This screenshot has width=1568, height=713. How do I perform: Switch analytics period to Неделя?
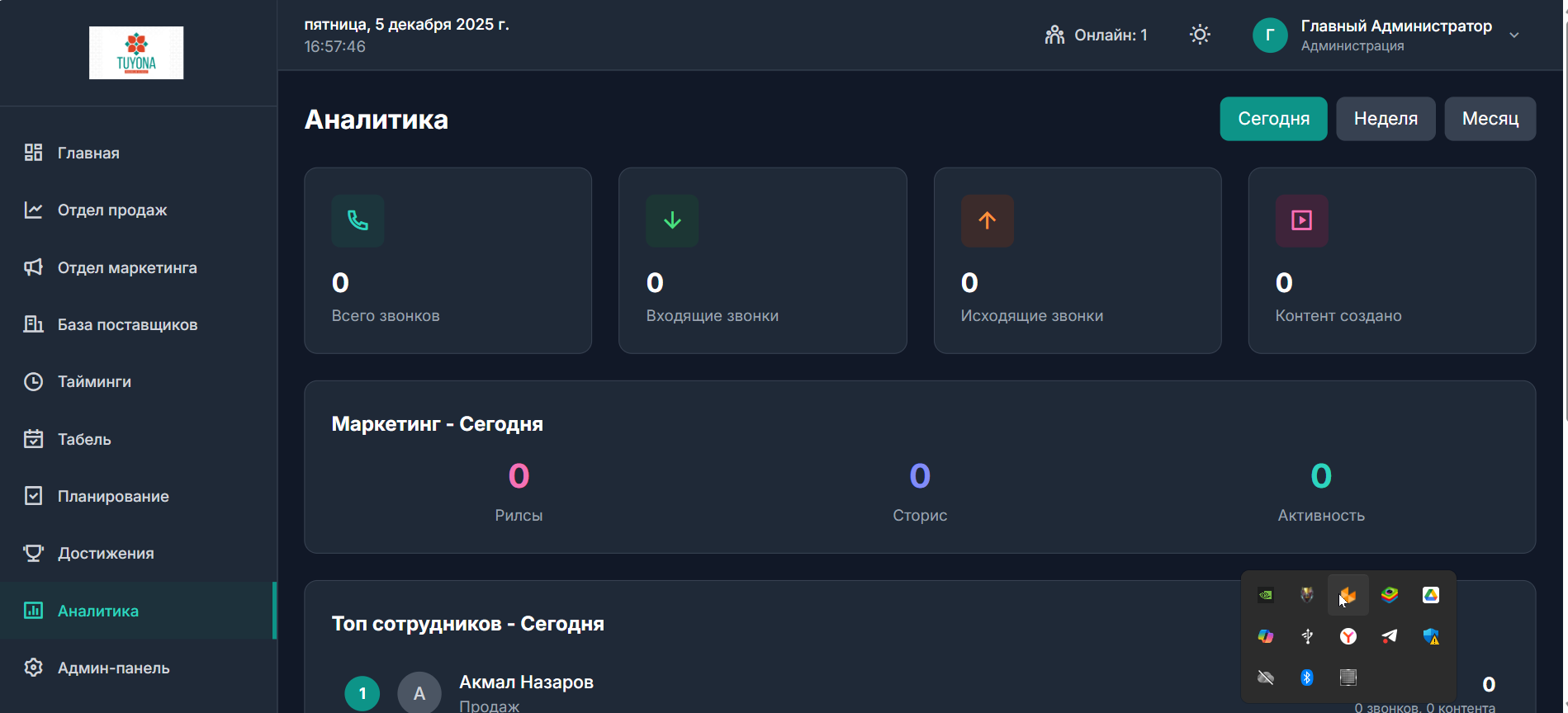(1386, 119)
